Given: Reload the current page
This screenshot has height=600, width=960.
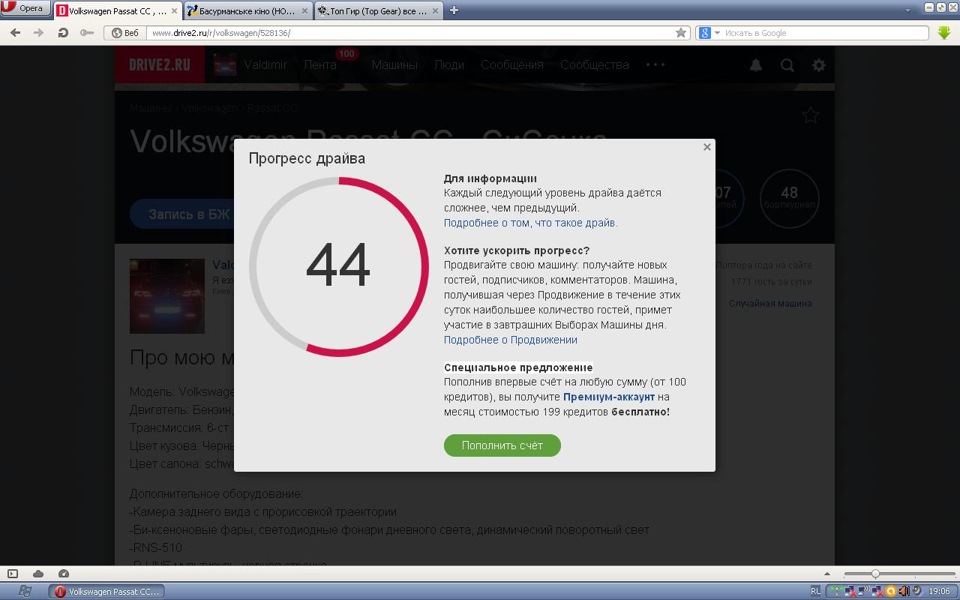Looking at the screenshot, I should [62, 32].
